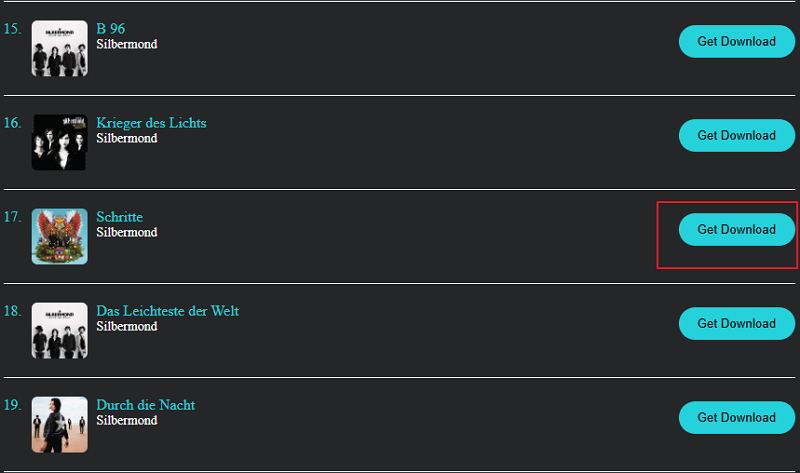Viewport: 800px width, 473px height.
Task: Get download for Das Leichteste der Welt
Action: tap(736, 324)
